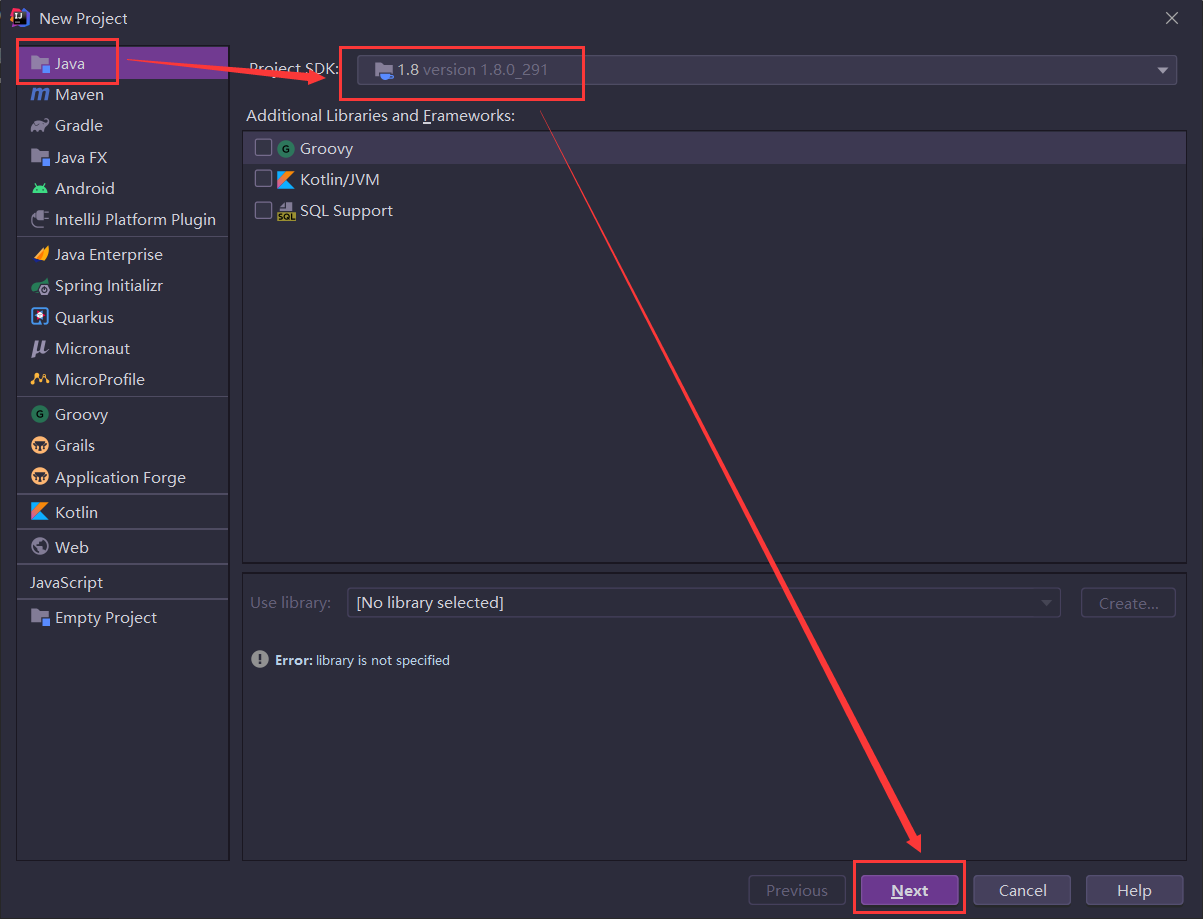Click the 'SQL Support' row text
The height and width of the screenshot is (919, 1203).
click(347, 211)
